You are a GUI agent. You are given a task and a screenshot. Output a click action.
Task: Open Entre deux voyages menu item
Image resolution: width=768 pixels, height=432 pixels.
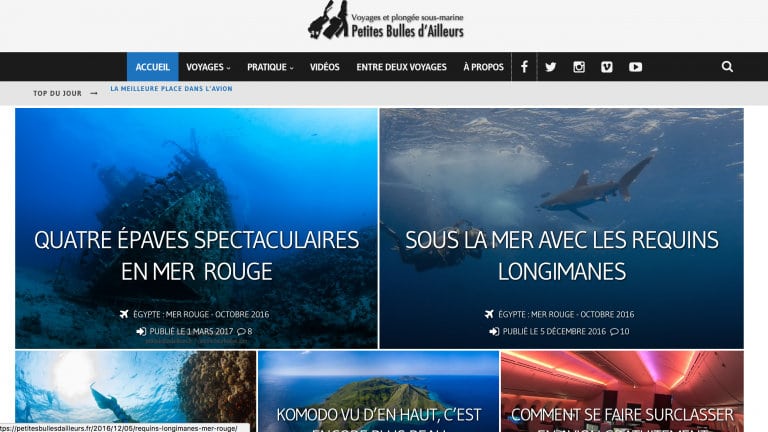point(401,67)
